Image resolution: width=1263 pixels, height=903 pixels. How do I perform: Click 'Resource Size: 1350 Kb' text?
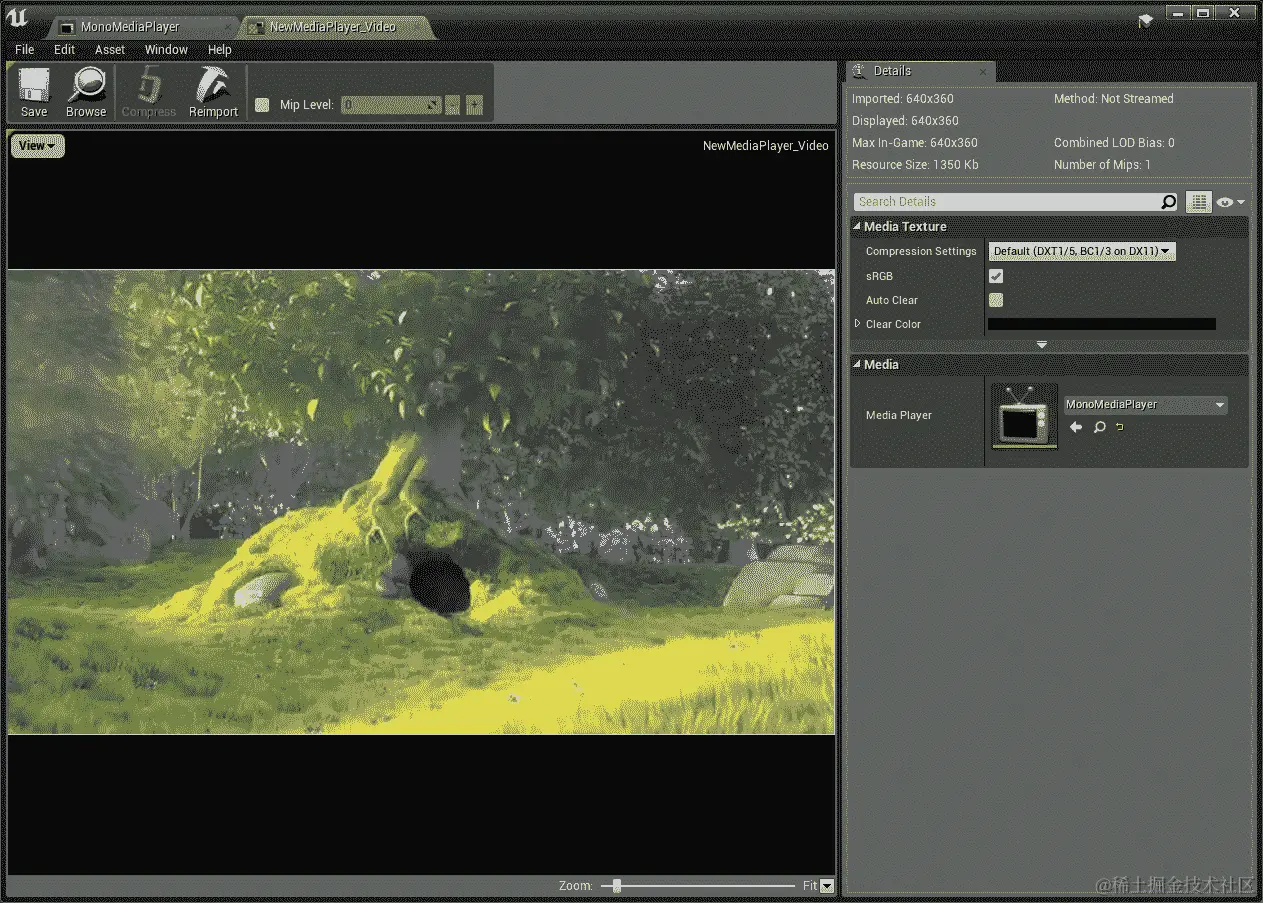pos(915,165)
